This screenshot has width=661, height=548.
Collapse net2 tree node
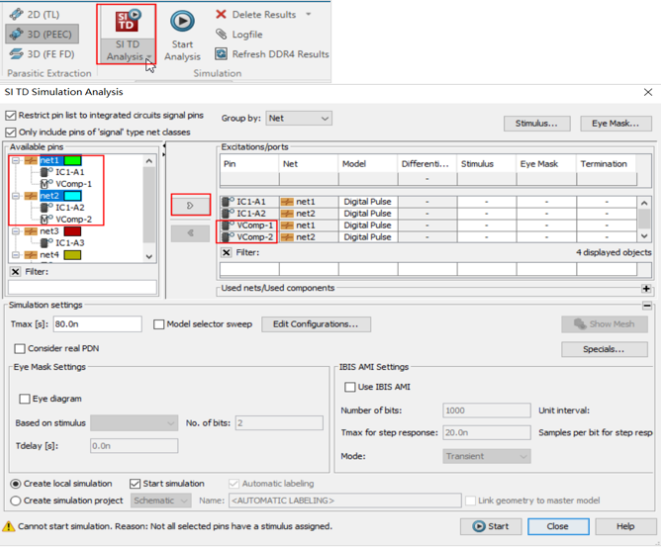coord(16,196)
